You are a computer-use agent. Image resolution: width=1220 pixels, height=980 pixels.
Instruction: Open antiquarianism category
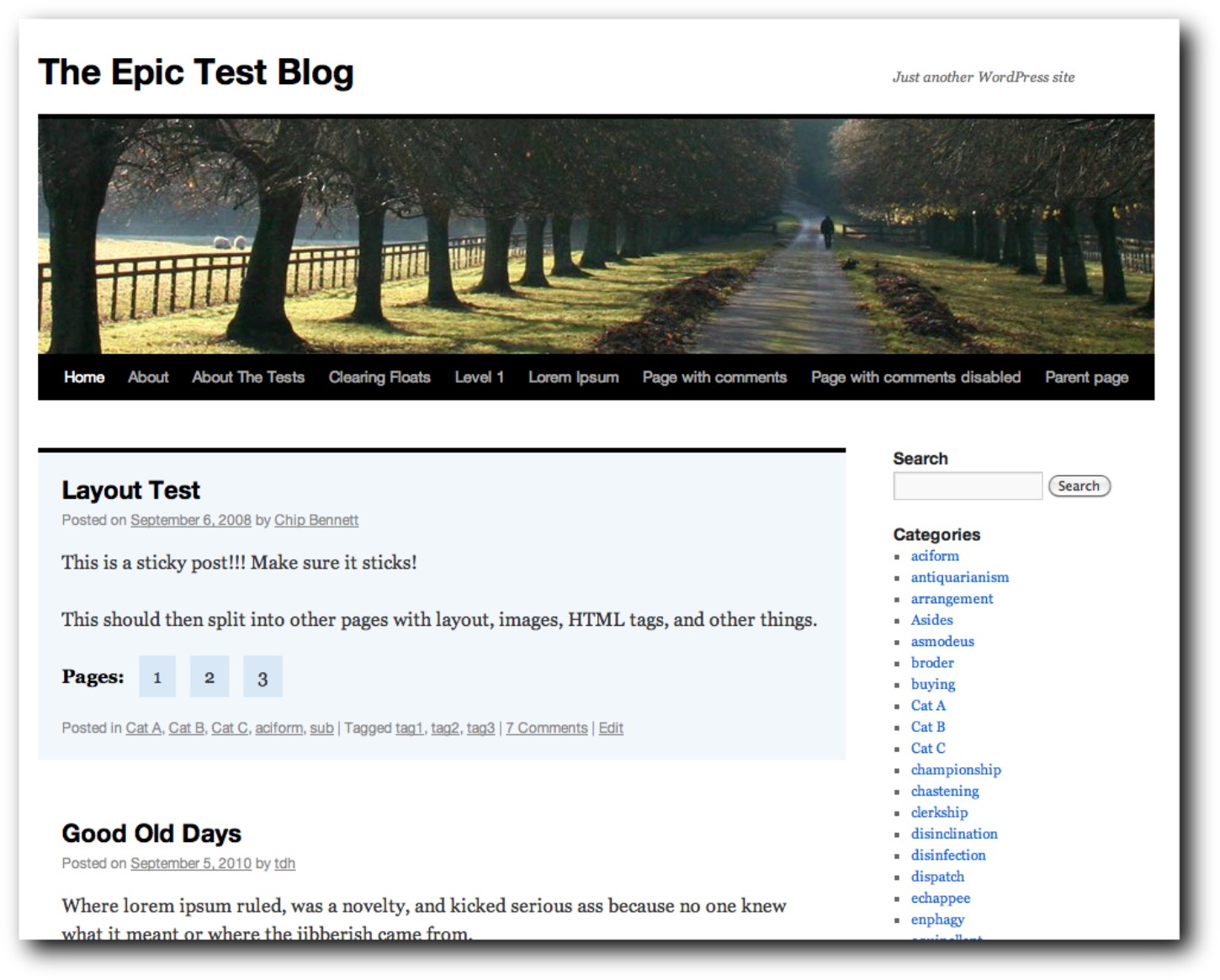point(960,577)
